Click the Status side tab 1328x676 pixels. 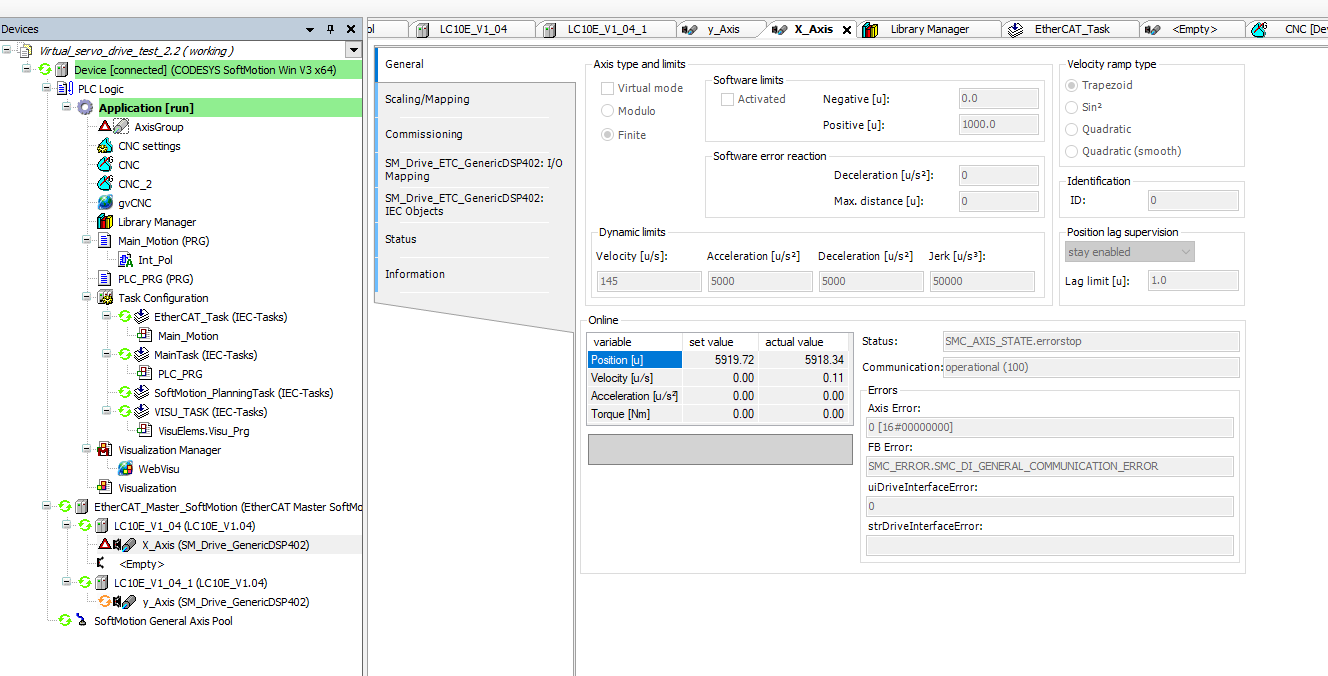401,239
